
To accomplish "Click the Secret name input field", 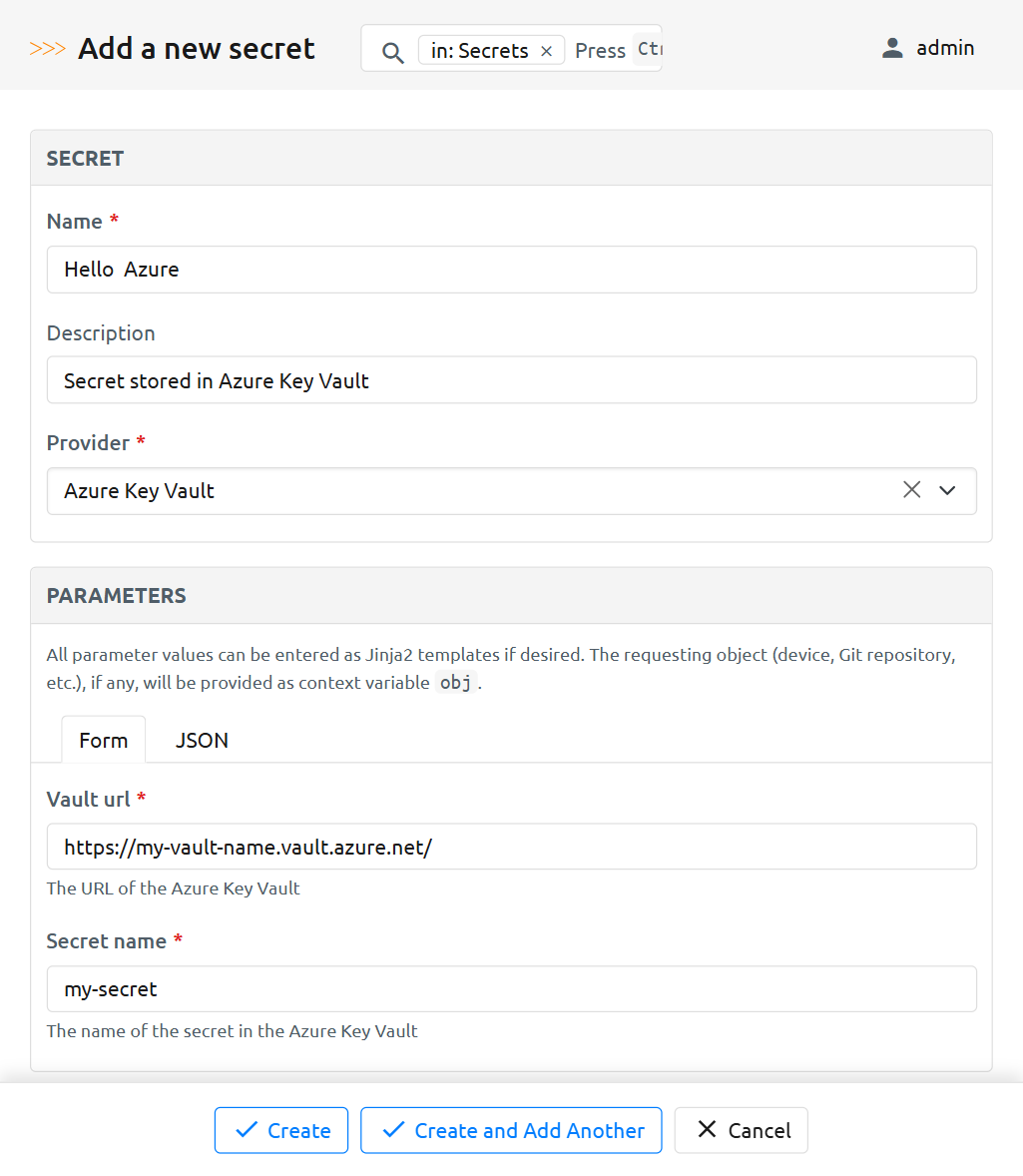I will (511, 988).
